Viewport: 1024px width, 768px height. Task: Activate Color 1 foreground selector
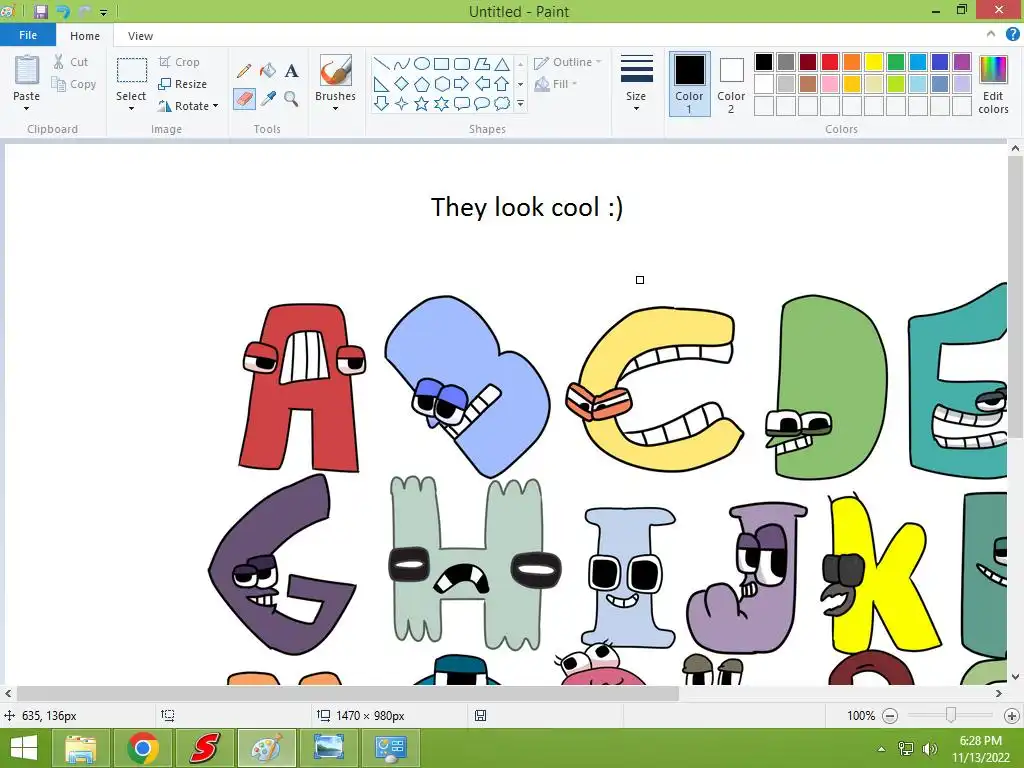pyautogui.click(x=690, y=84)
